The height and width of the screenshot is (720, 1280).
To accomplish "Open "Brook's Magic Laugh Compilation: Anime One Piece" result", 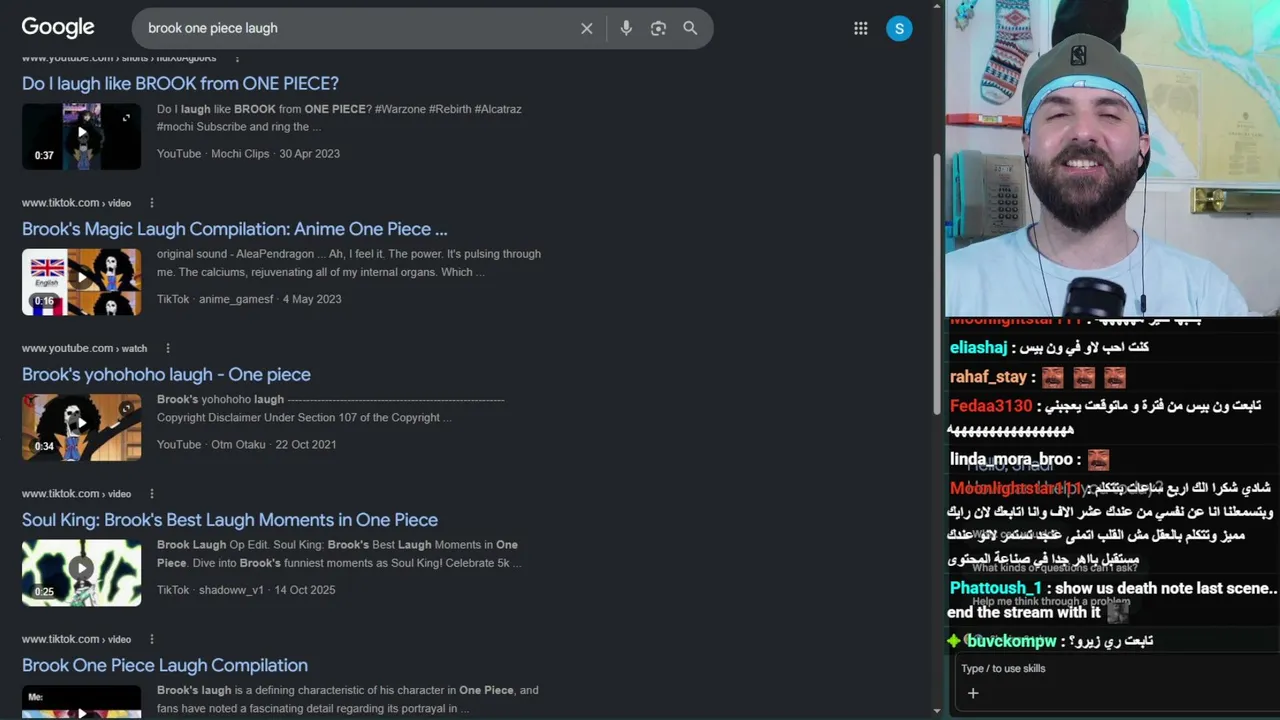I will (235, 229).
